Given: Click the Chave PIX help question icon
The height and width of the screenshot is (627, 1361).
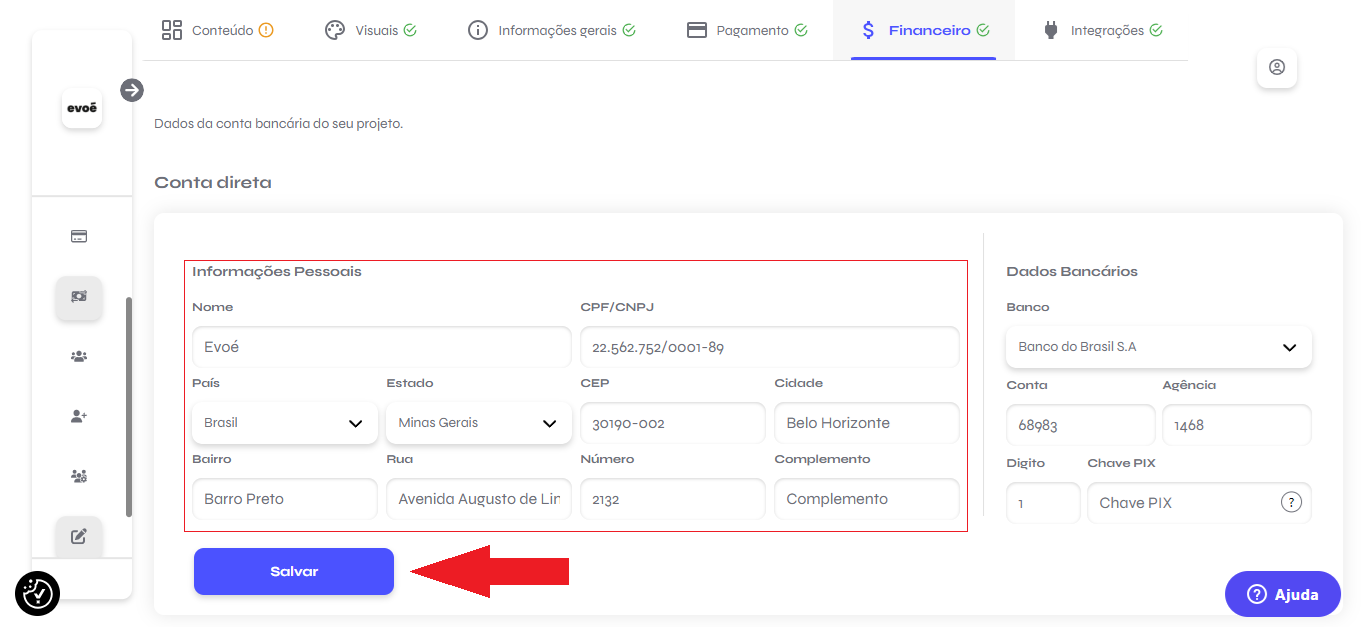Looking at the screenshot, I should click(1291, 503).
